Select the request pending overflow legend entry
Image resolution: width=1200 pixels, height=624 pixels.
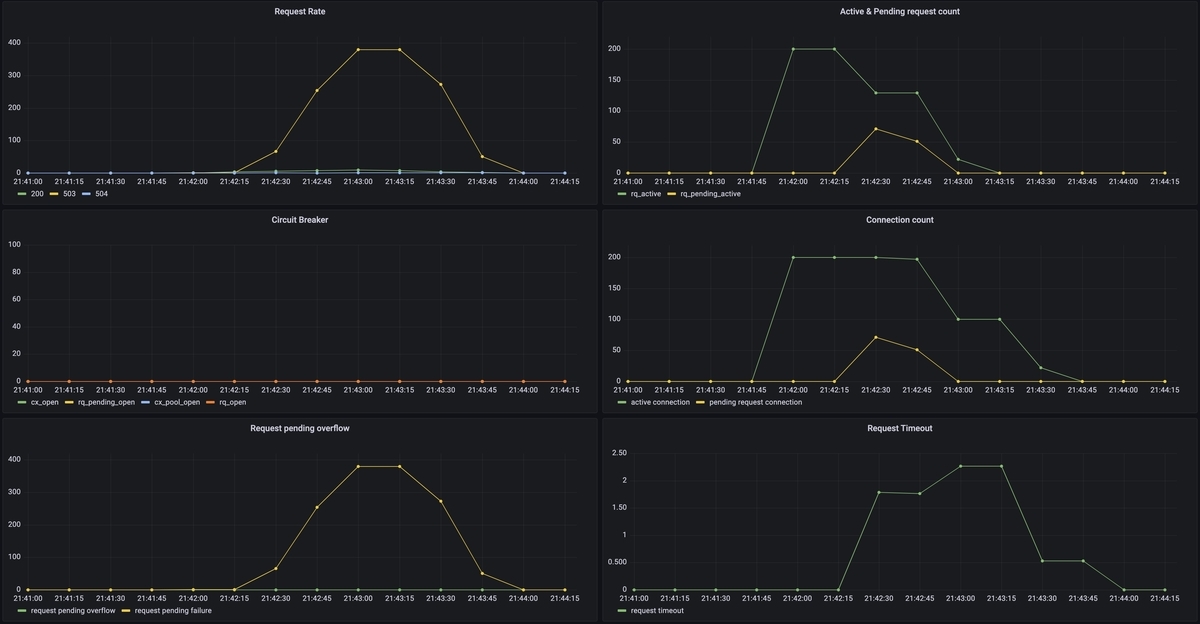[x=66, y=610]
